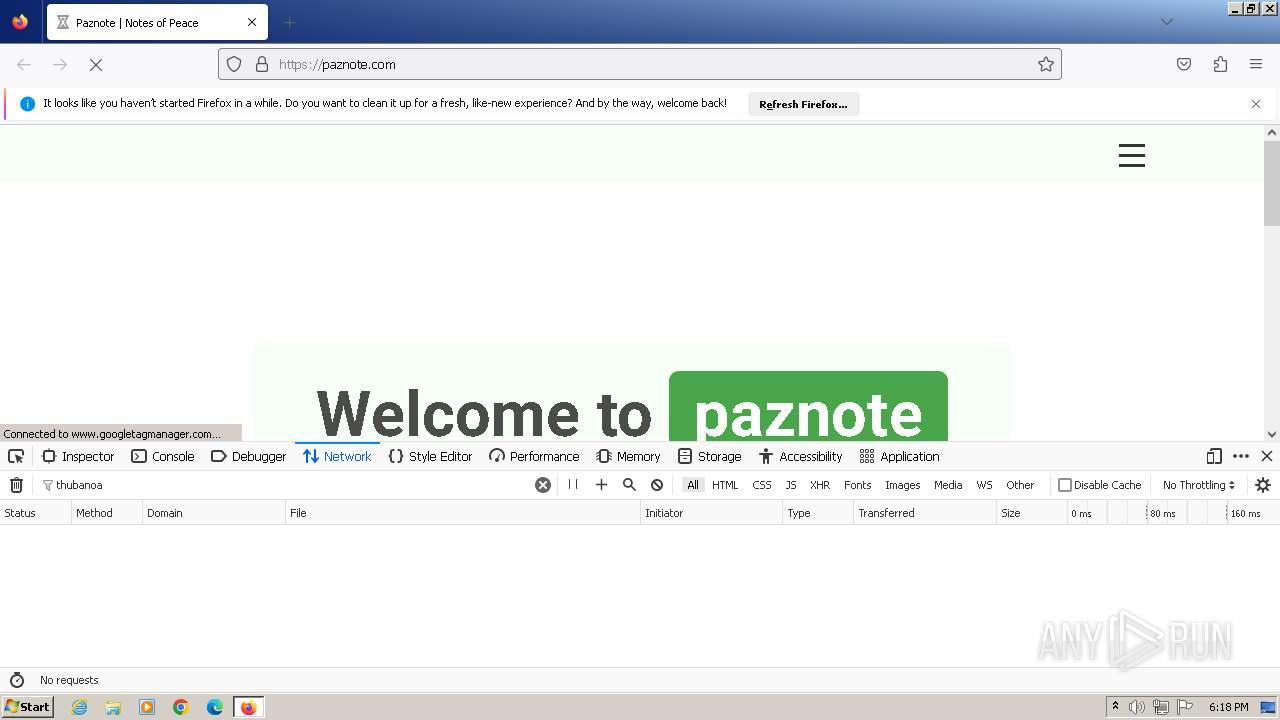Open Chrome from the taskbar
1280x720 pixels.
(181, 707)
